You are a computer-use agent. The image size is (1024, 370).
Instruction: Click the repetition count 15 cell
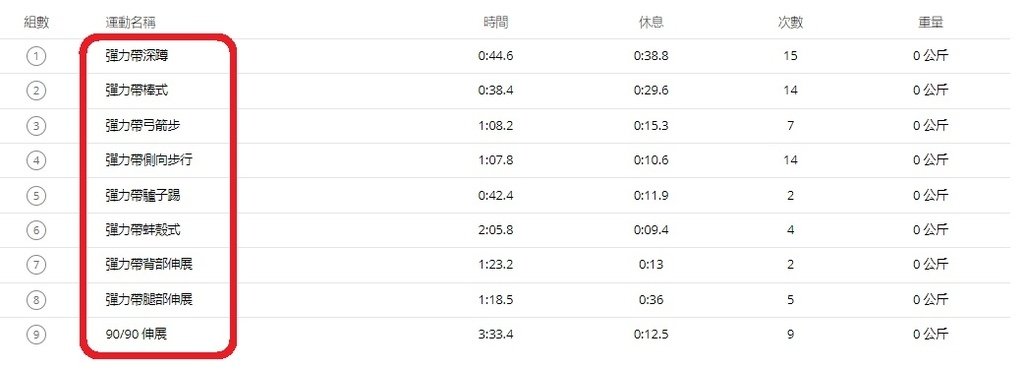[790, 56]
